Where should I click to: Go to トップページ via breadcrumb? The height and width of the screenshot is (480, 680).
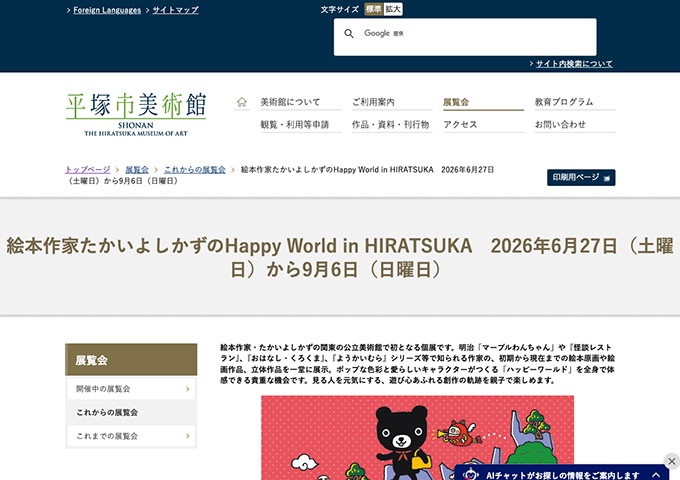tap(88, 170)
